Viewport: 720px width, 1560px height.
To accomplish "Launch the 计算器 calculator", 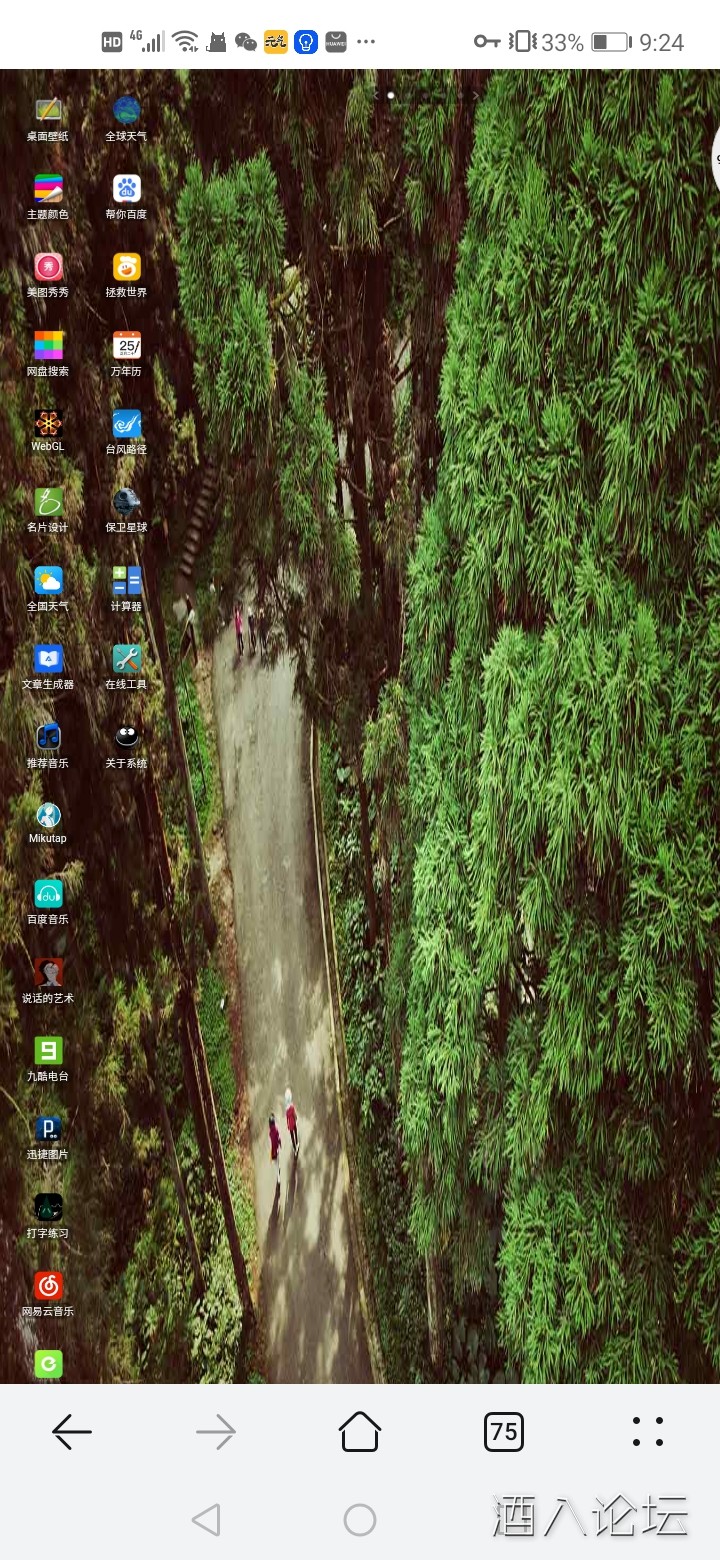I will 126,581.
